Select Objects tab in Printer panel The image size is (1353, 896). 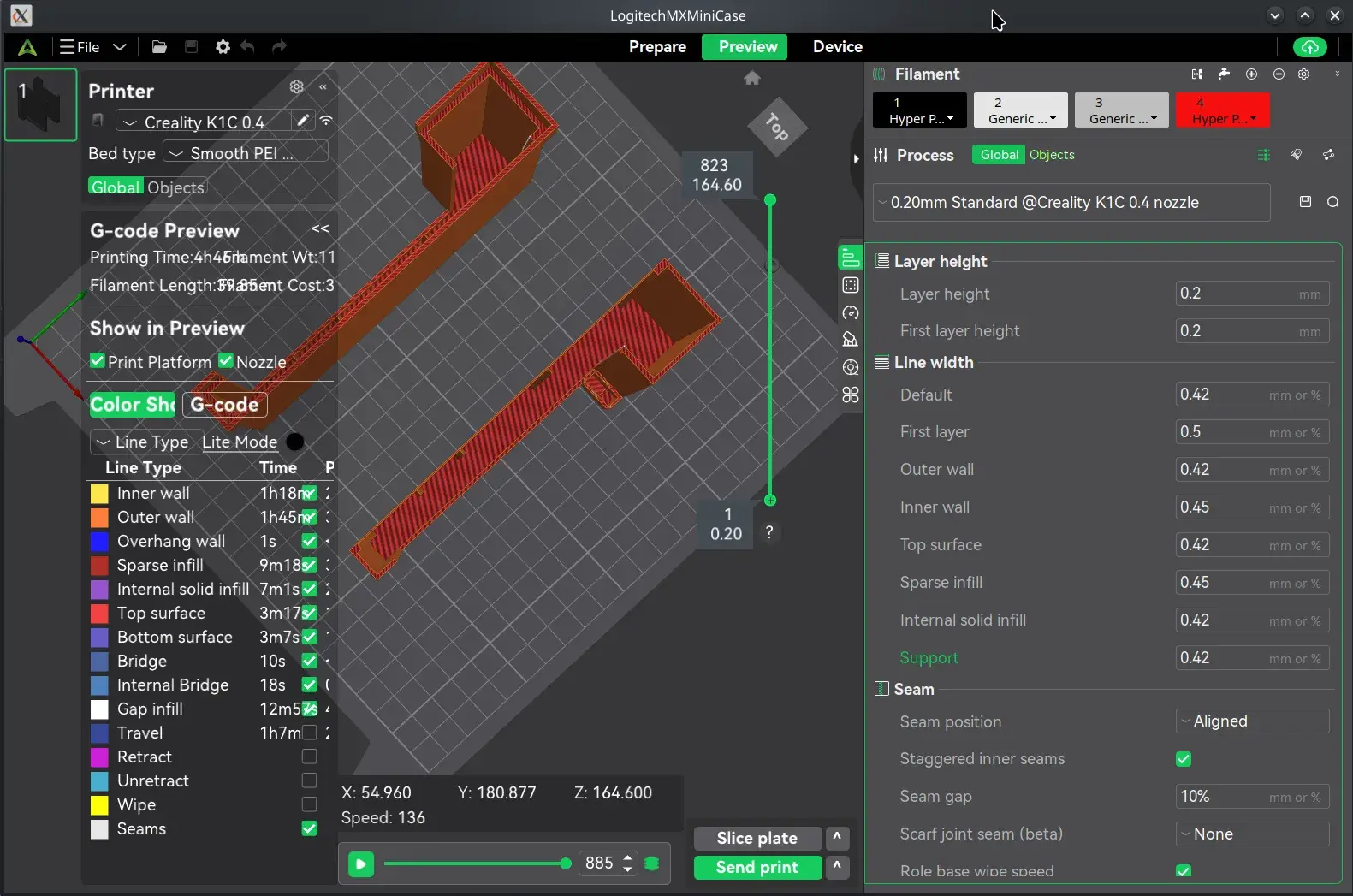[175, 187]
